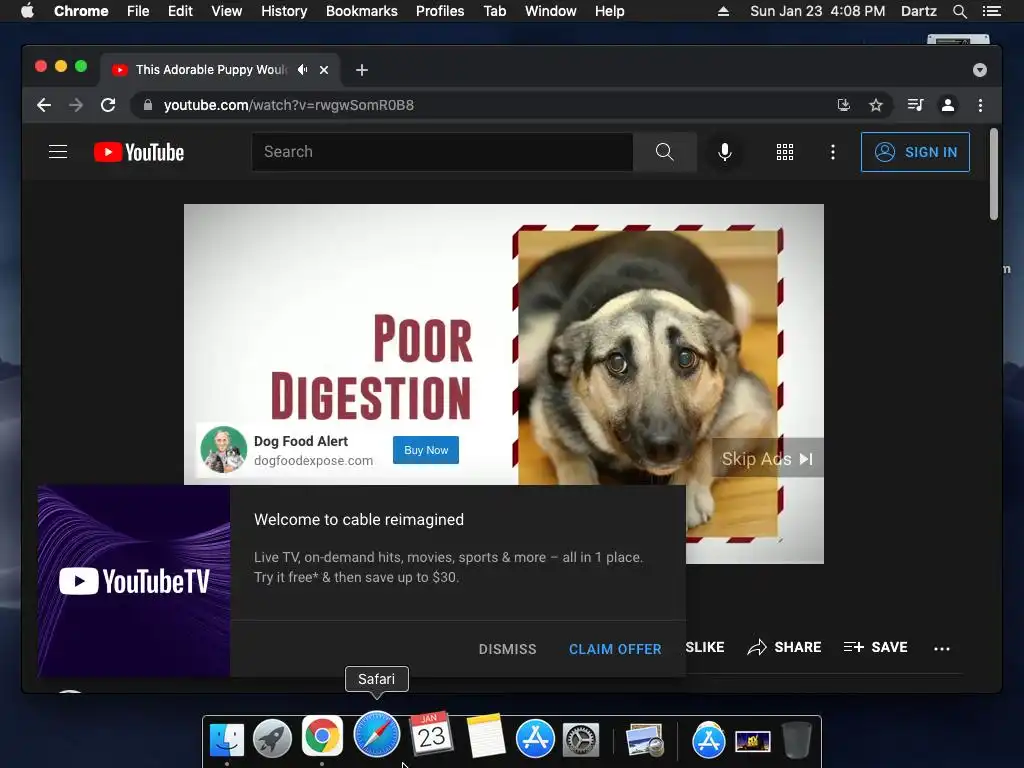Close the This Adorable Puppy tab
The width and height of the screenshot is (1024, 768).
coord(324,70)
